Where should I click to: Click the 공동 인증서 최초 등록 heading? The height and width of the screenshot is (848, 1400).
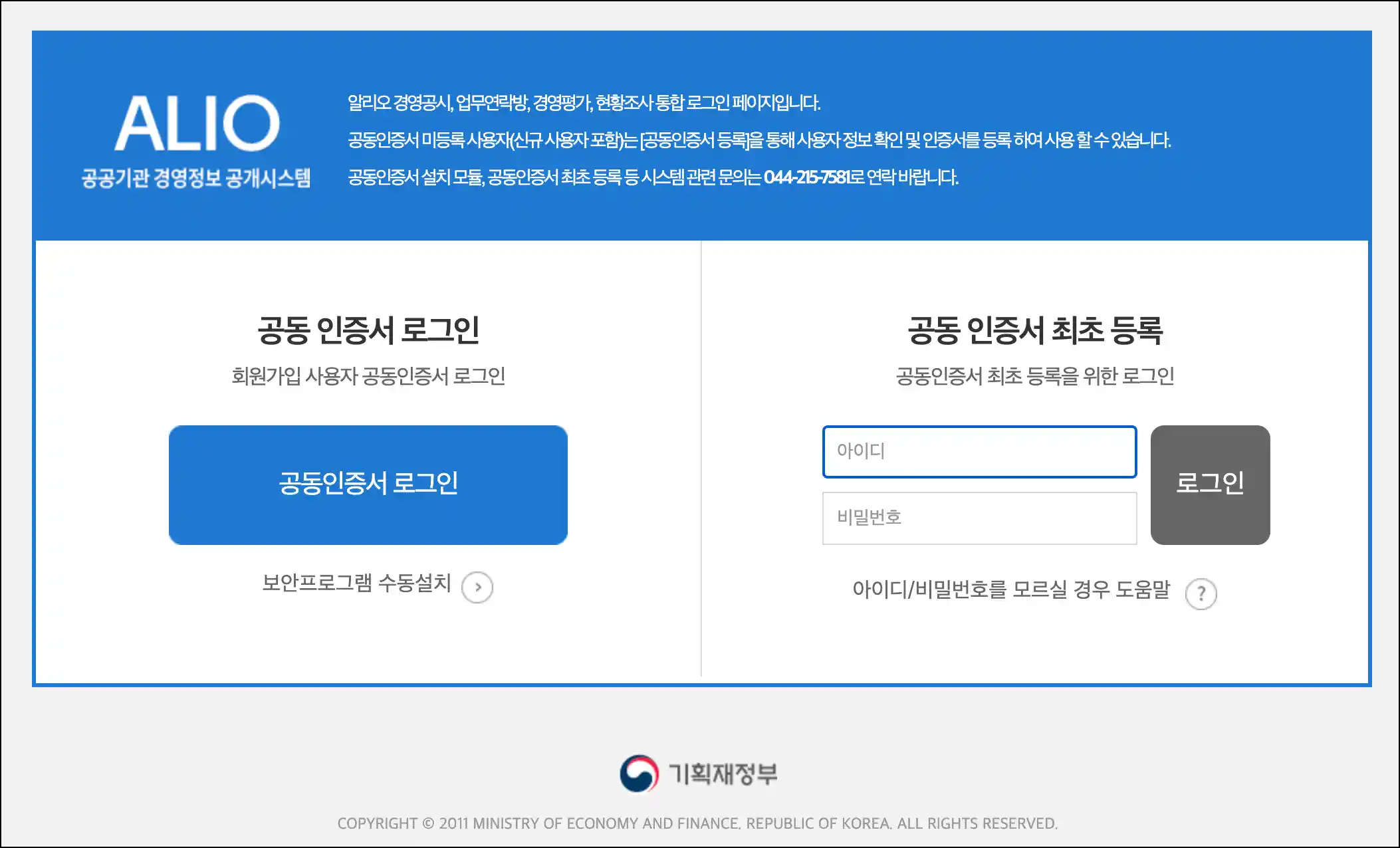click(x=1035, y=330)
